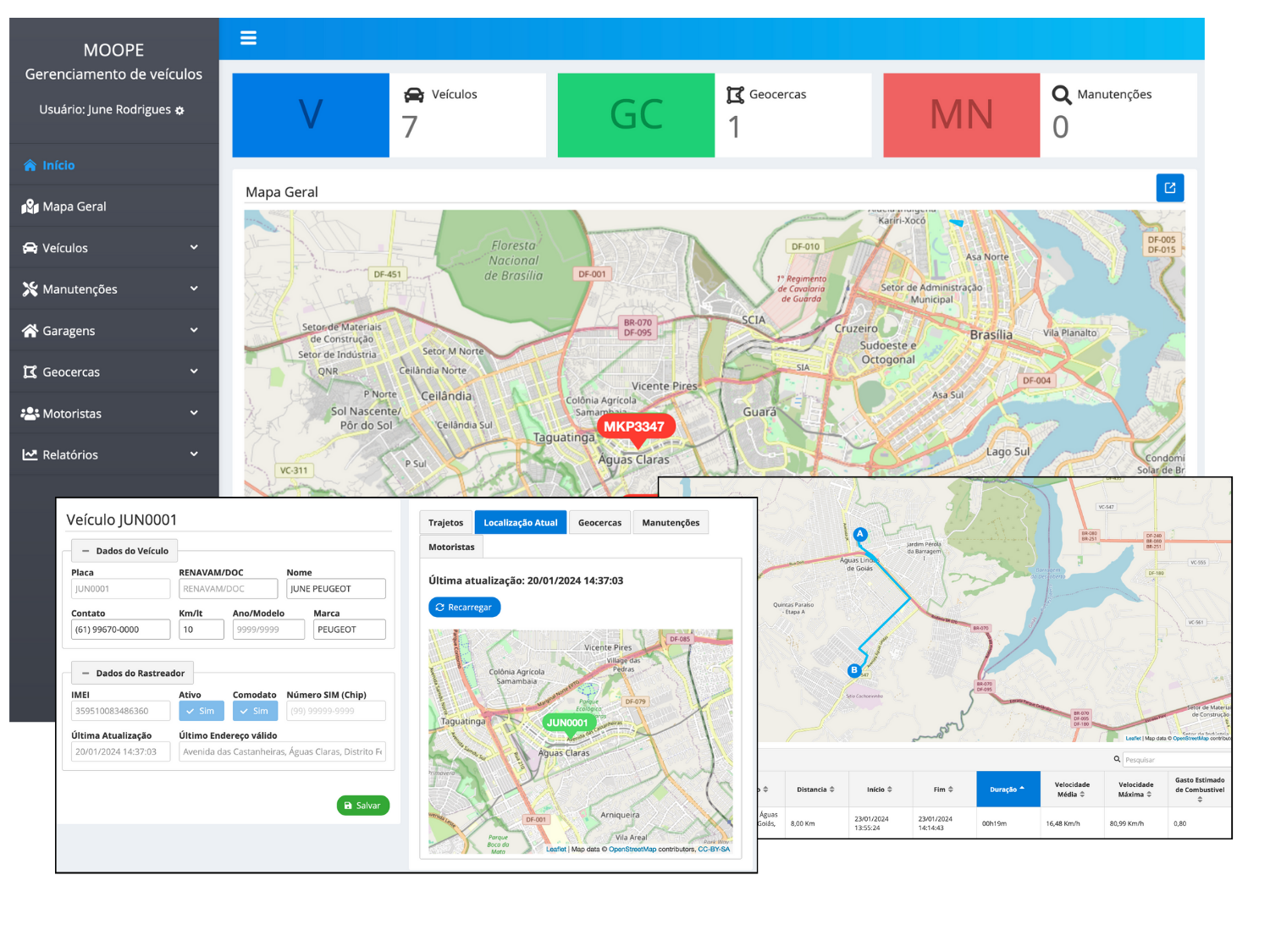This screenshot has height=952, width=1270.
Task: Expand the Garagens sidebar submenu chevron
Action: tap(194, 330)
